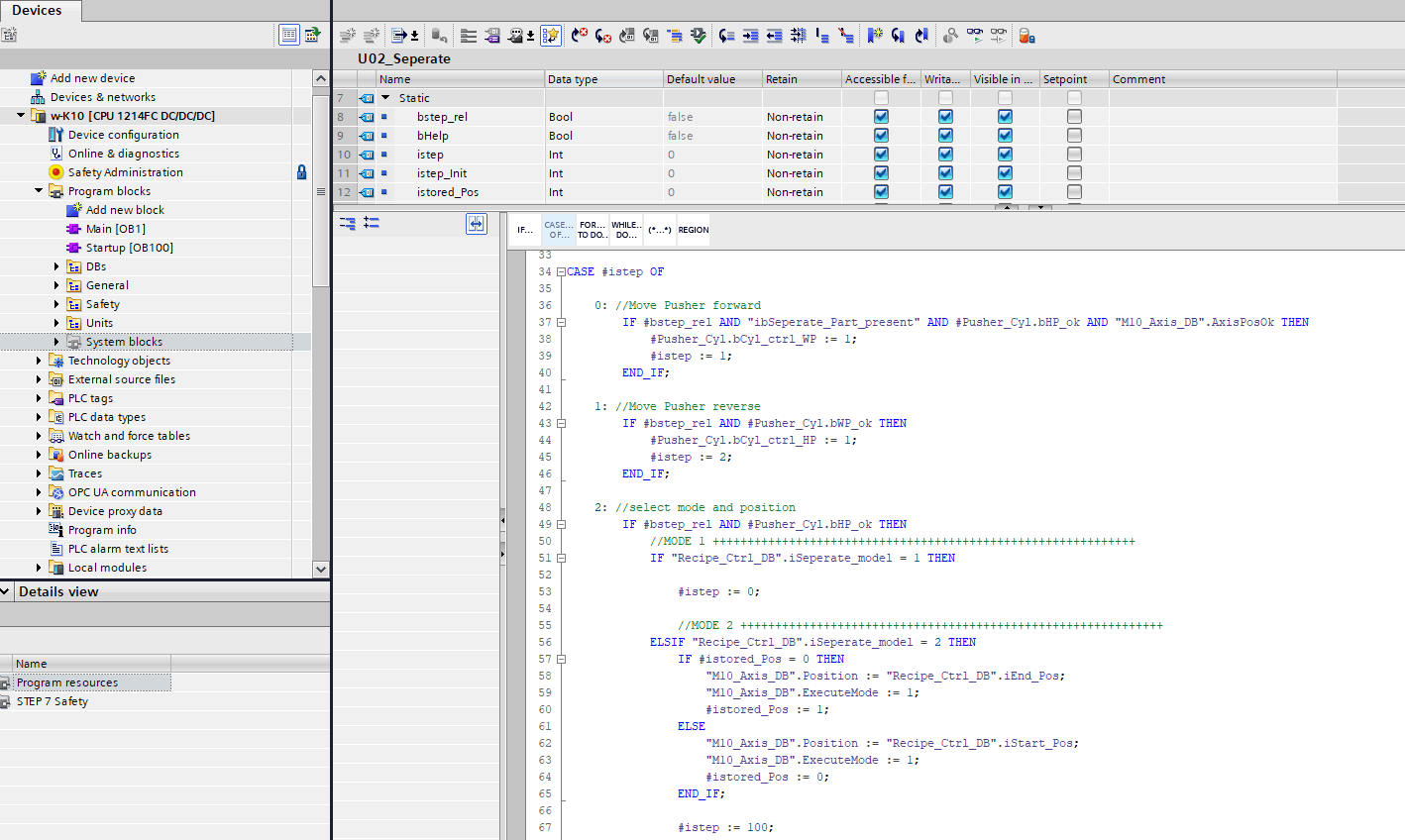Uncheck Accessible from HMI for bstep_rel
The width and height of the screenshot is (1405, 840).
coord(881,117)
